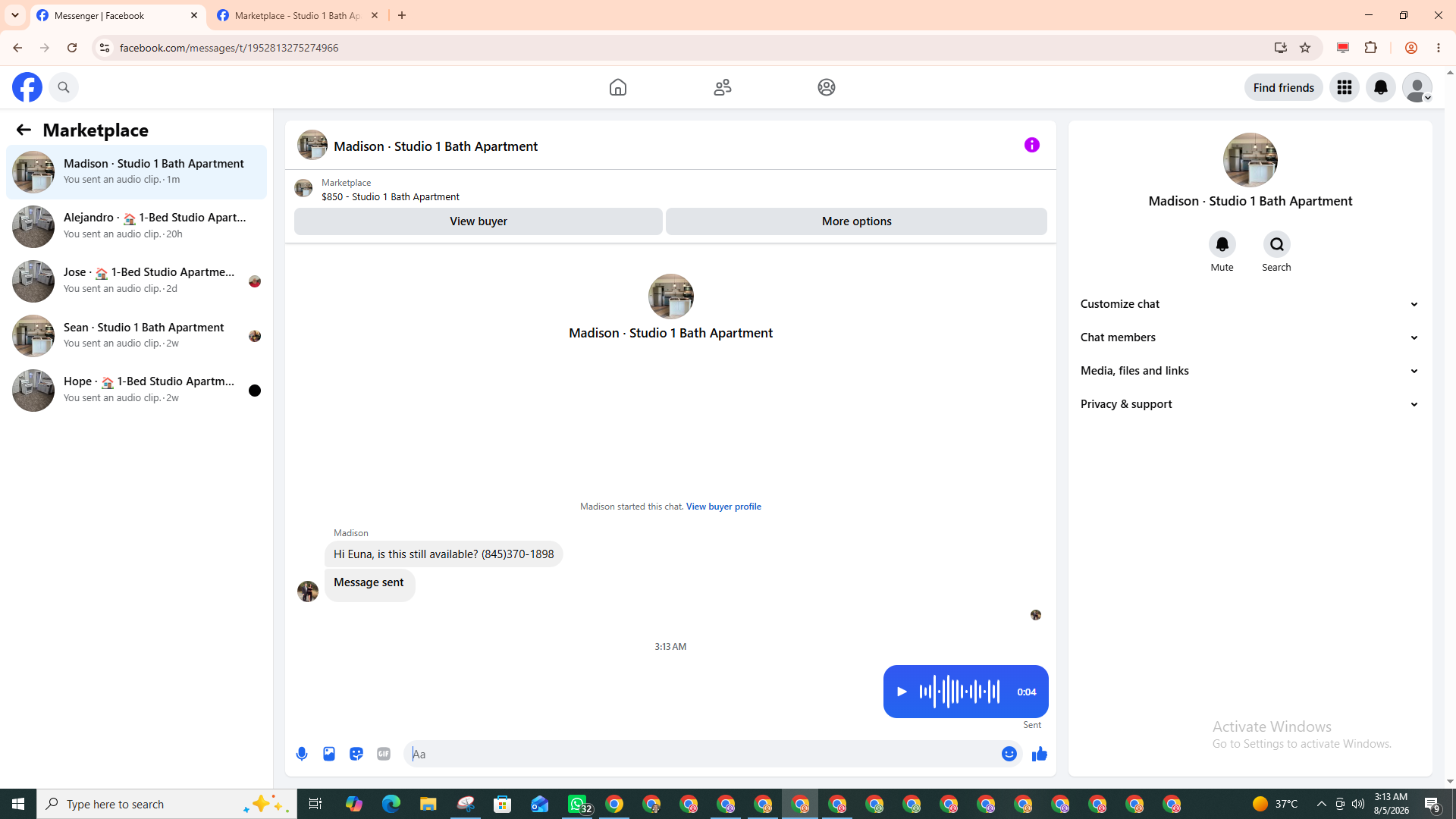
Task: Choose a GIF
Action: point(384,754)
